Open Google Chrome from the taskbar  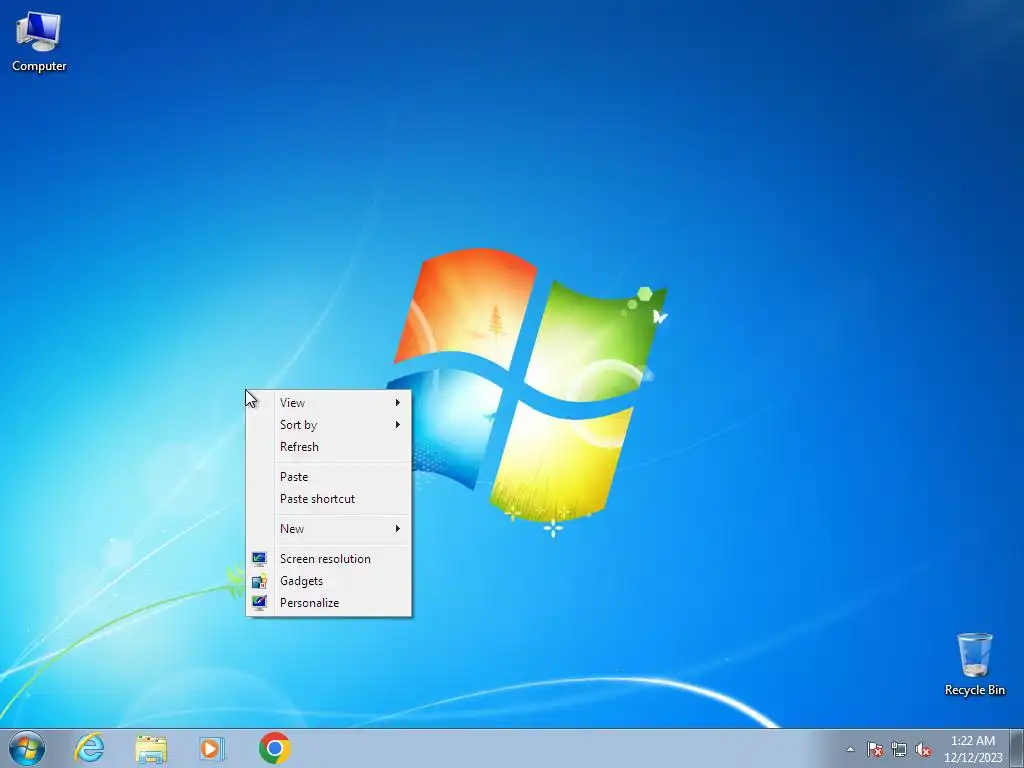(274, 748)
